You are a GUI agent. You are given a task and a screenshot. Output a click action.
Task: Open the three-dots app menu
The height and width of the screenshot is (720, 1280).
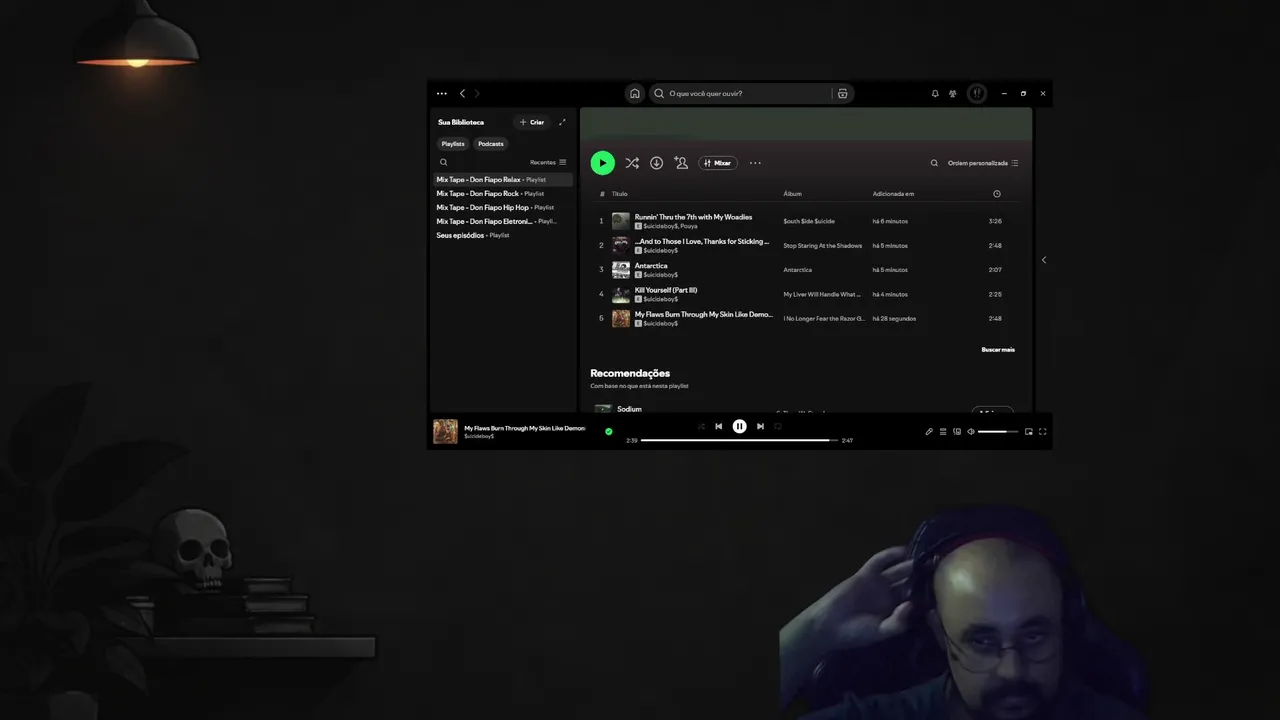(x=442, y=93)
